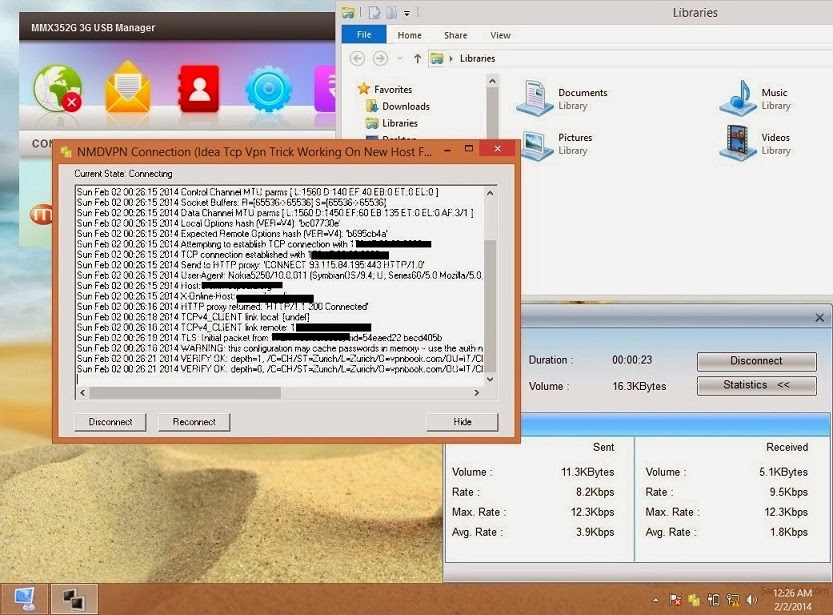Open the File tab in Libraries window
Screen dimensions: 833x615
(364, 35)
